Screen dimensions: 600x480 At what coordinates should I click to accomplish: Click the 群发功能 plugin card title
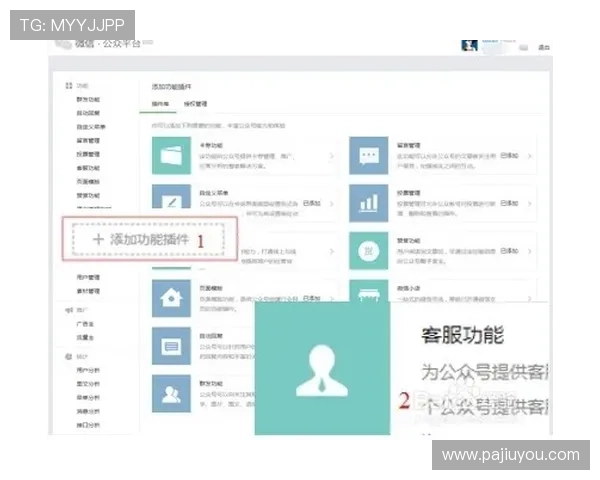tap(211, 384)
